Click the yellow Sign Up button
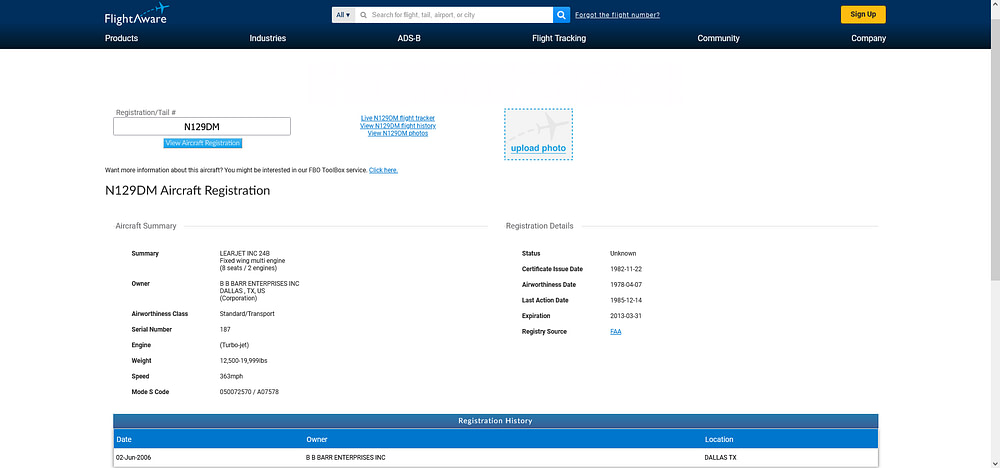The width and height of the screenshot is (1000, 468). pyautogui.click(x=863, y=14)
